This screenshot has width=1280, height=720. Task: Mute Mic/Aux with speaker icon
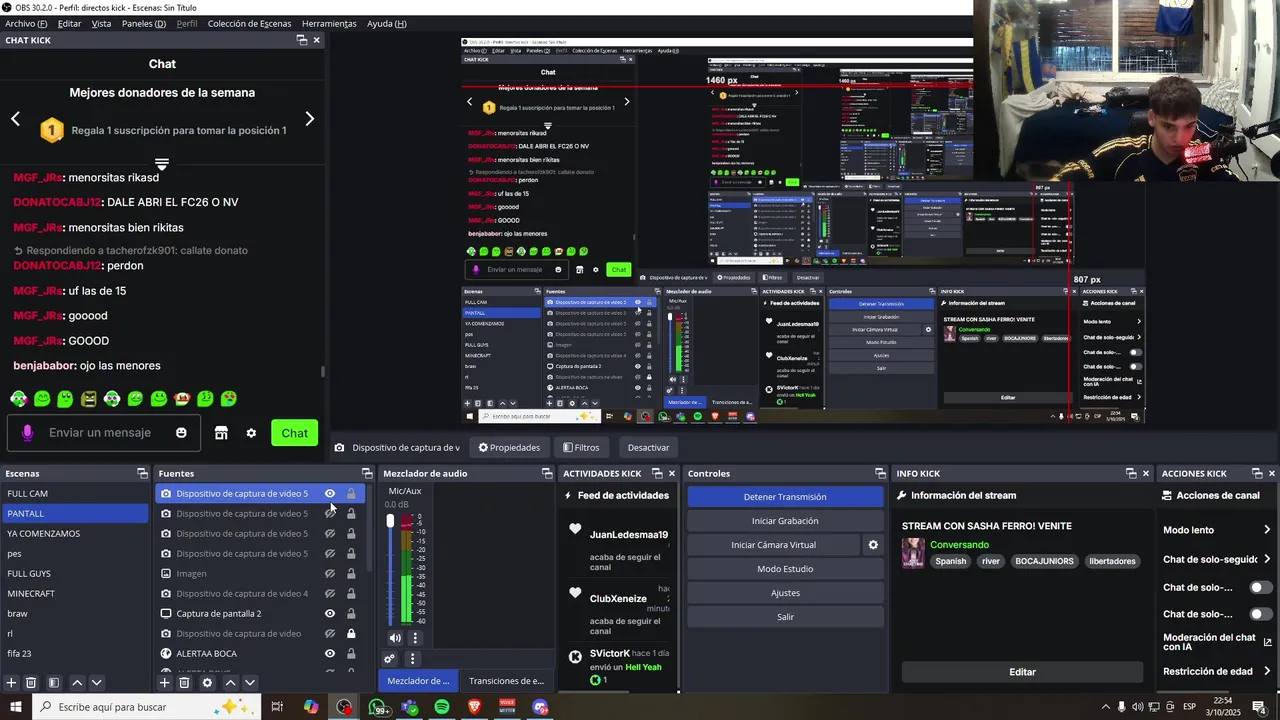point(395,638)
